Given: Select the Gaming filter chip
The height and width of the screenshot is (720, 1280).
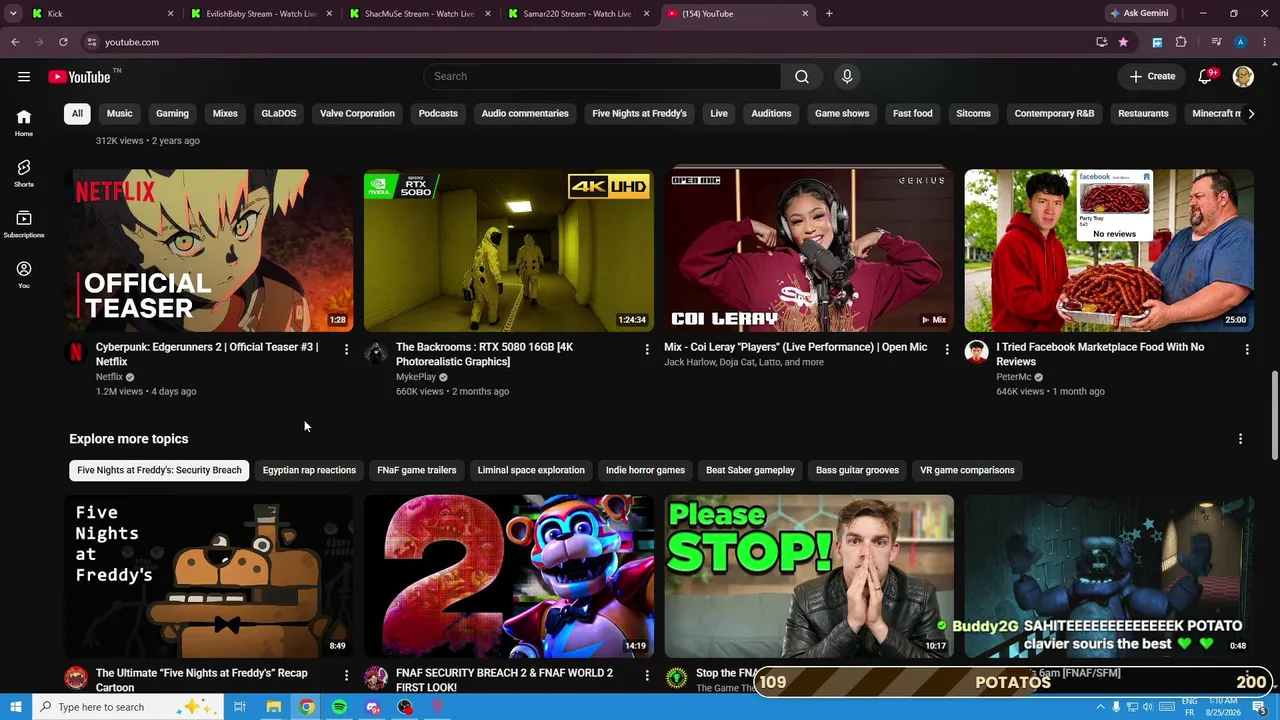Looking at the screenshot, I should pyautogui.click(x=172, y=114).
